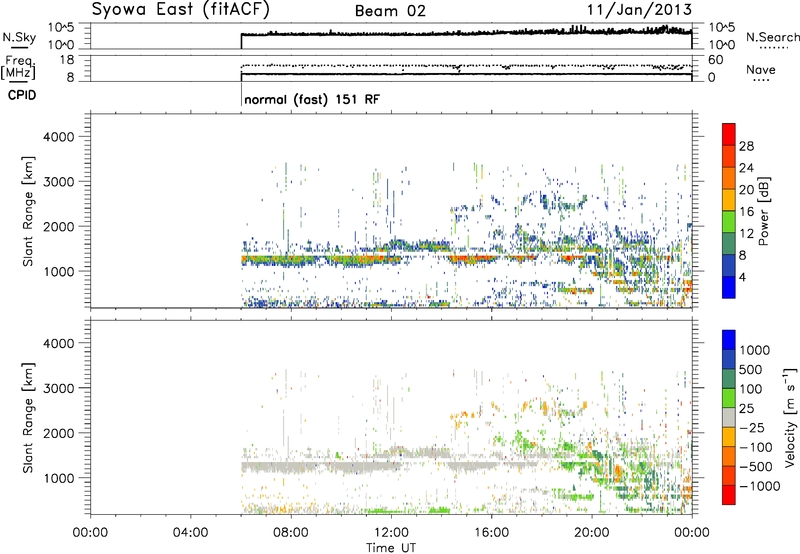
Task: Click the 'Freq. [MHz]' axis label
Action: coord(18,67)
